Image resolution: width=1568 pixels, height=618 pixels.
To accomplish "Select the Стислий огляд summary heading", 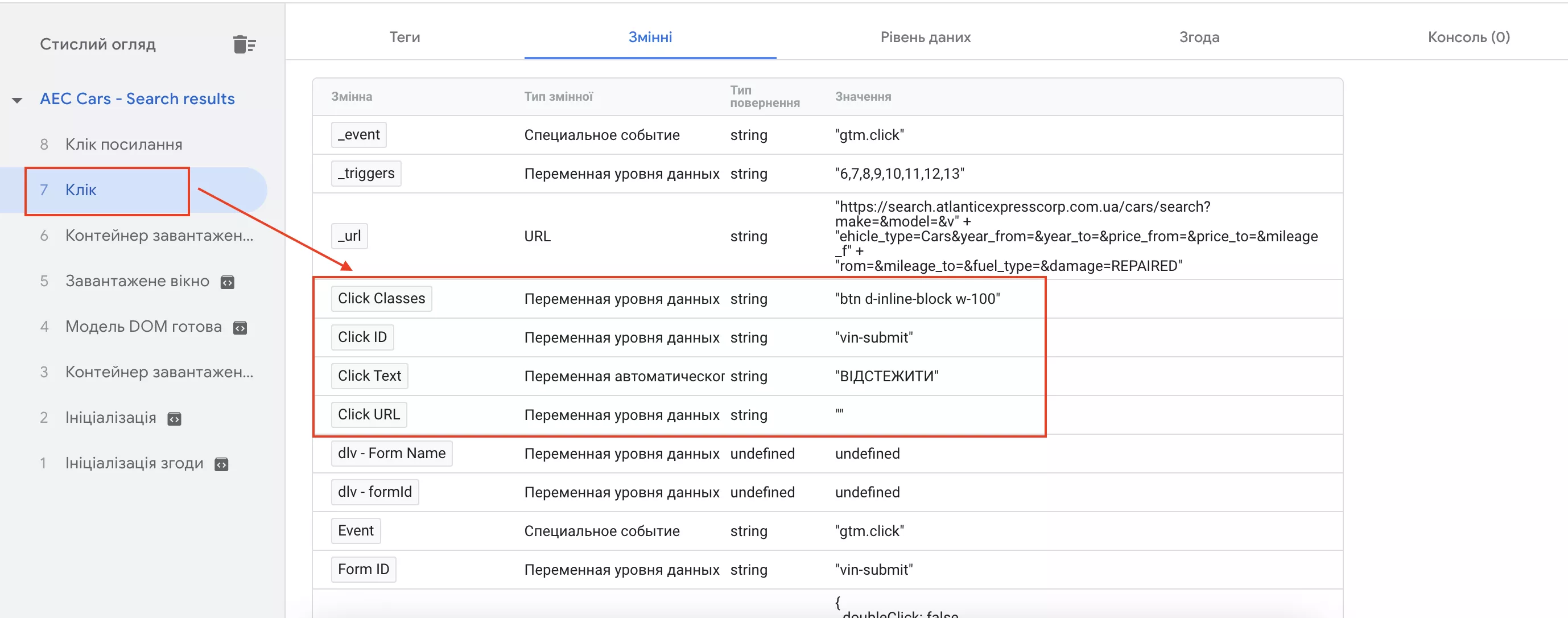I will point(98,44).
